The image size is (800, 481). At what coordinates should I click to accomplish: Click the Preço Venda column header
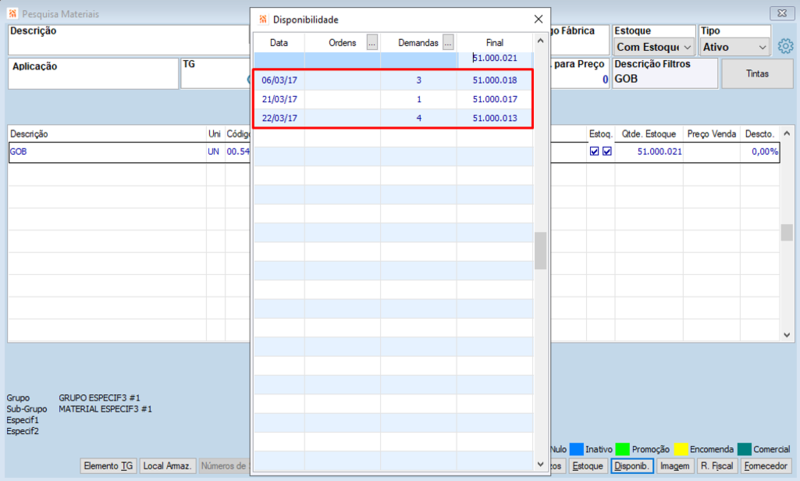click(711, 134)
